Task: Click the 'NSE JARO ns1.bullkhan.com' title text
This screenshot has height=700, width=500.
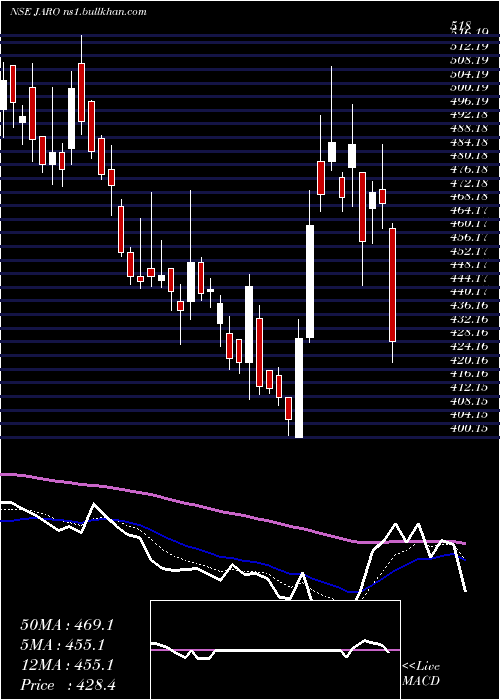Action: (78, 12)
